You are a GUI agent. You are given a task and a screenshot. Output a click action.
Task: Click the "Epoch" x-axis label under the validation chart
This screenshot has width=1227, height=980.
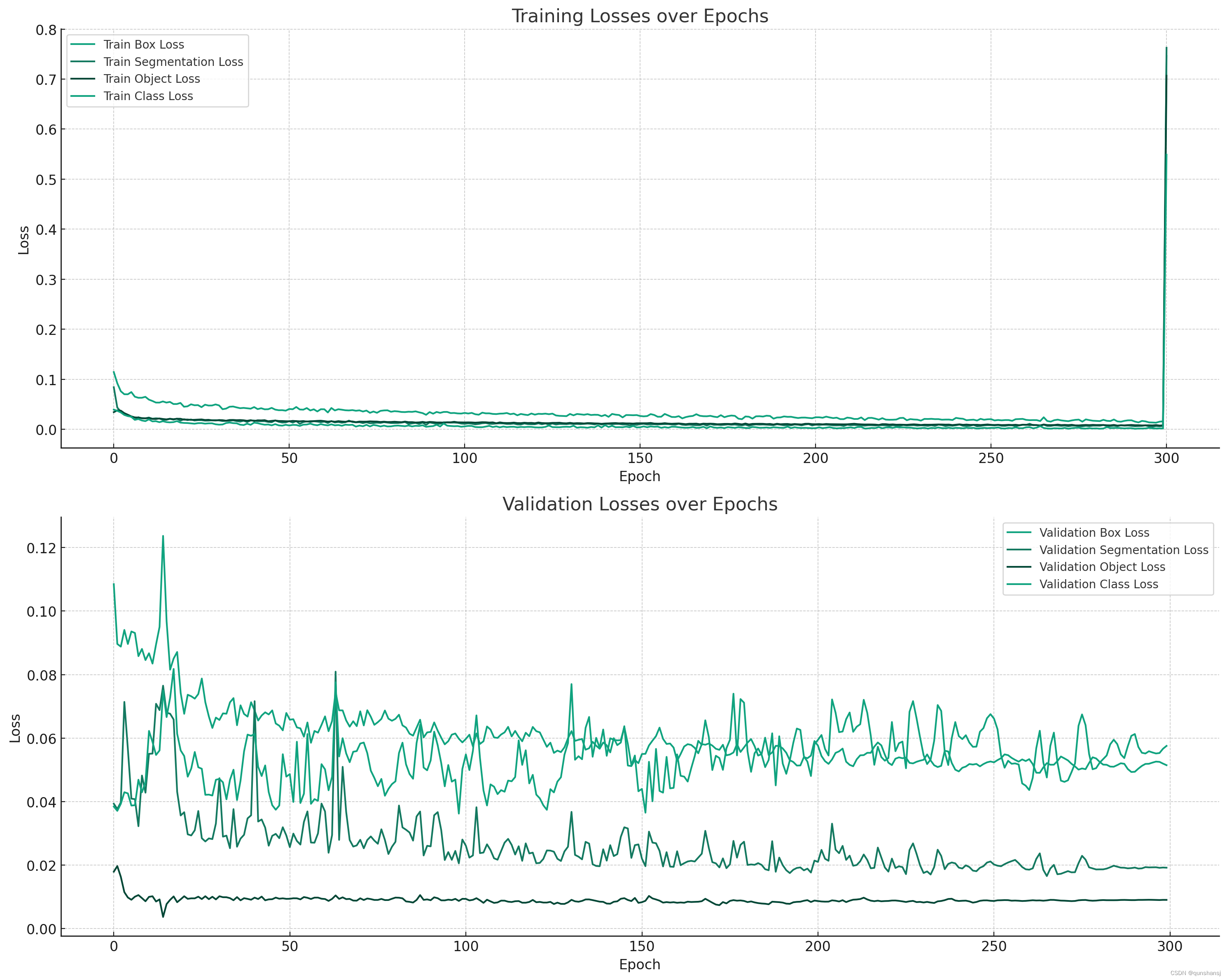coord(640,965)
